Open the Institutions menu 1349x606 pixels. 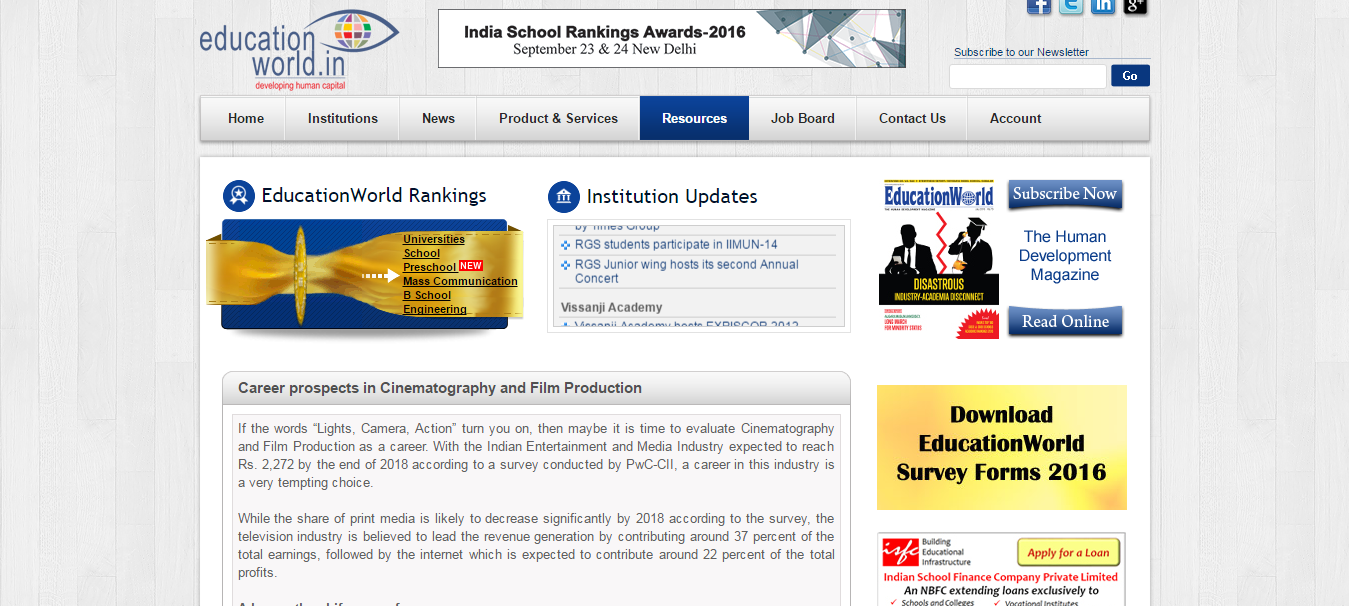tap(343, 118)
